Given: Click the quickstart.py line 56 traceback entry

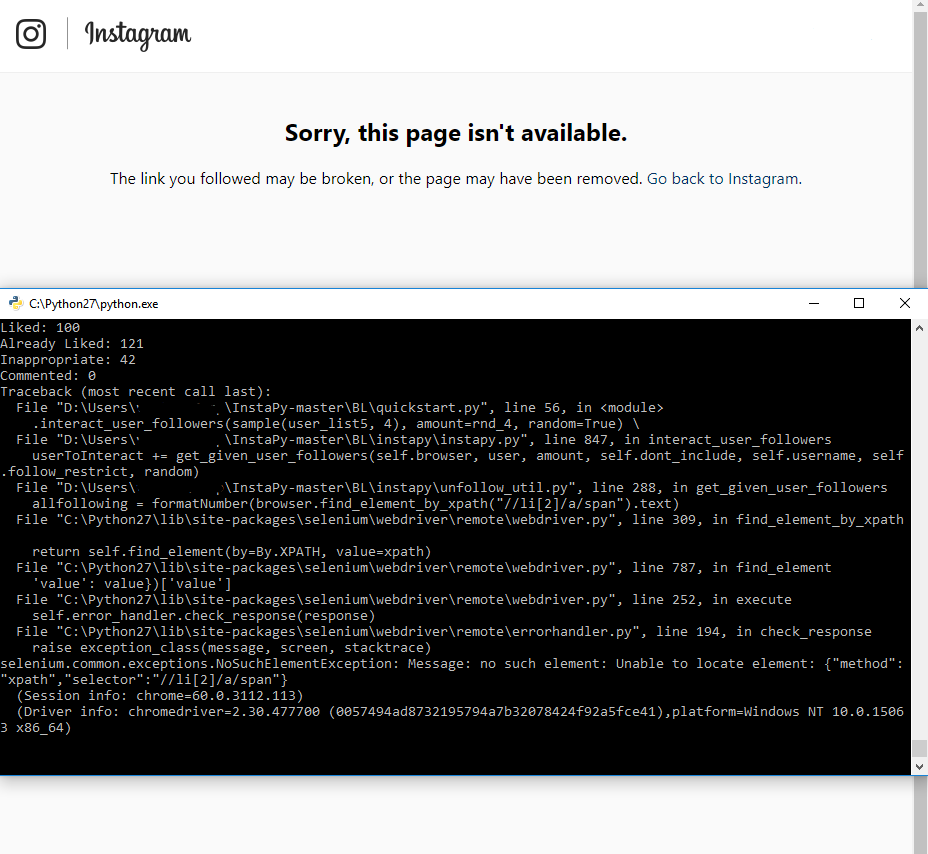Looking at the screenshot, I should (x=340, y=408).
